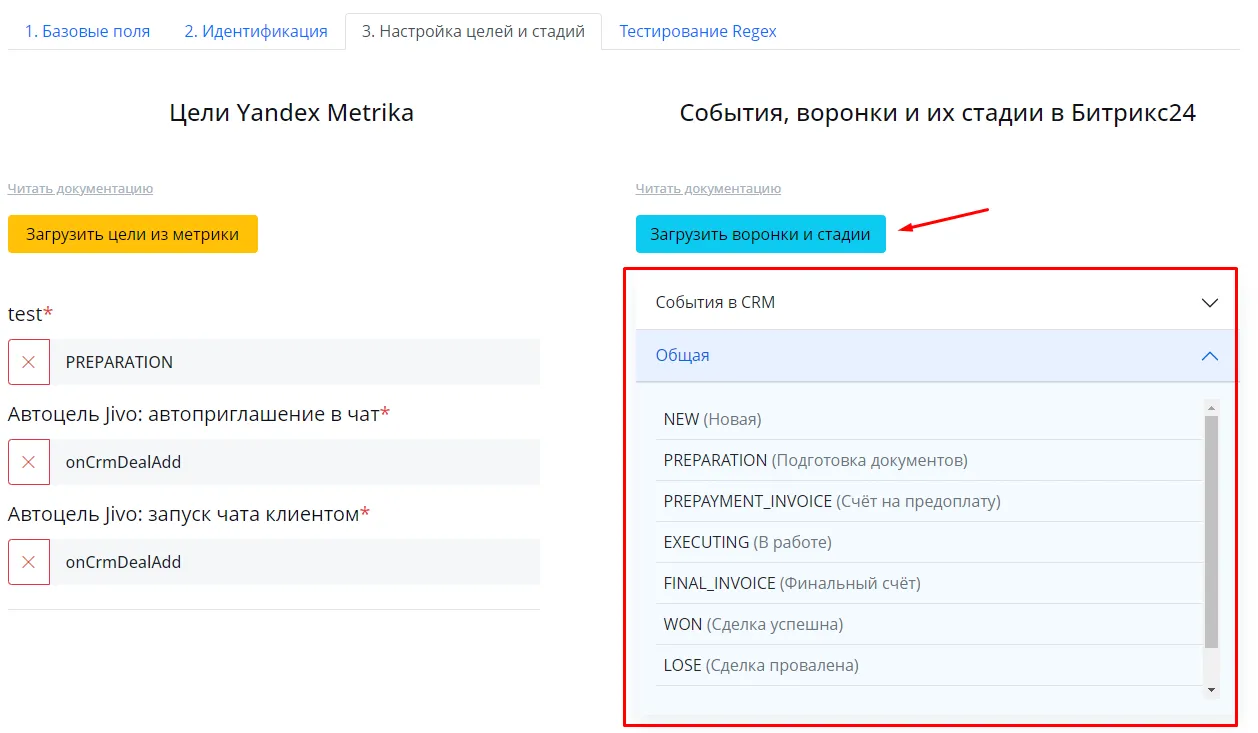Image resolution: width=1258 pixels, height=733 pixels.
Task: Click Загрузить воронки и стадии button
Action: pos(761,234)
